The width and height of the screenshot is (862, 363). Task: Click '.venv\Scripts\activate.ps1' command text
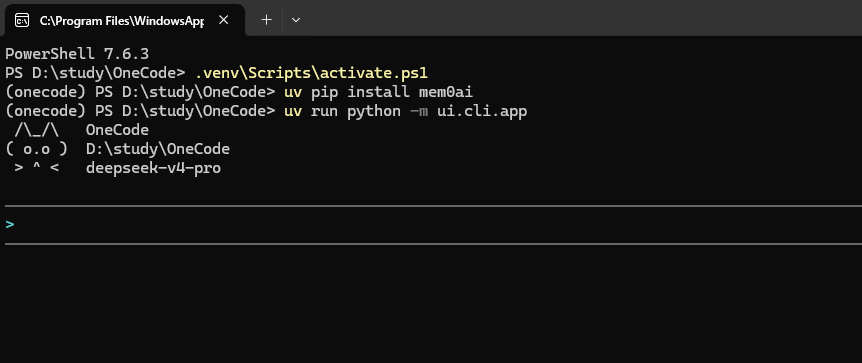pyautogui.click(x=311, y=73)
